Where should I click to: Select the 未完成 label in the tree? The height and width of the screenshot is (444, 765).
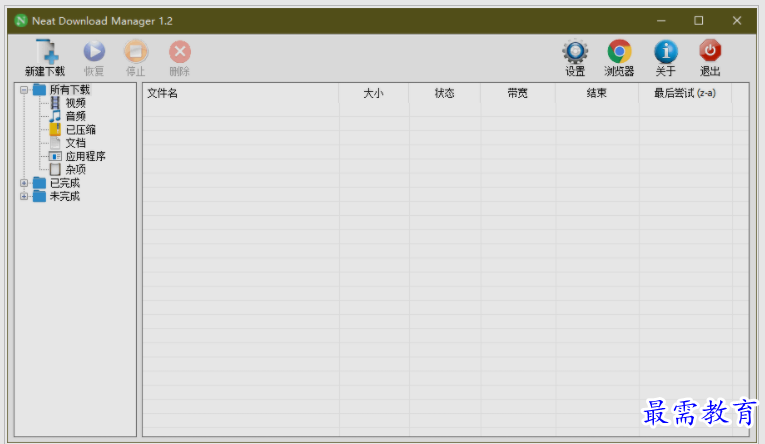[65, 196]
